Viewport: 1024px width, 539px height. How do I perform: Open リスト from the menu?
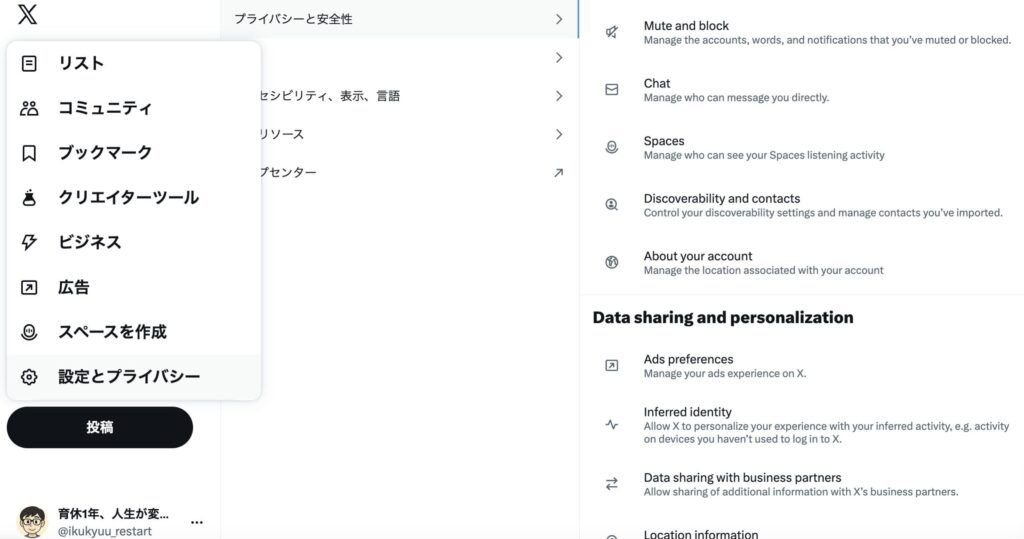tap(81, 63)
